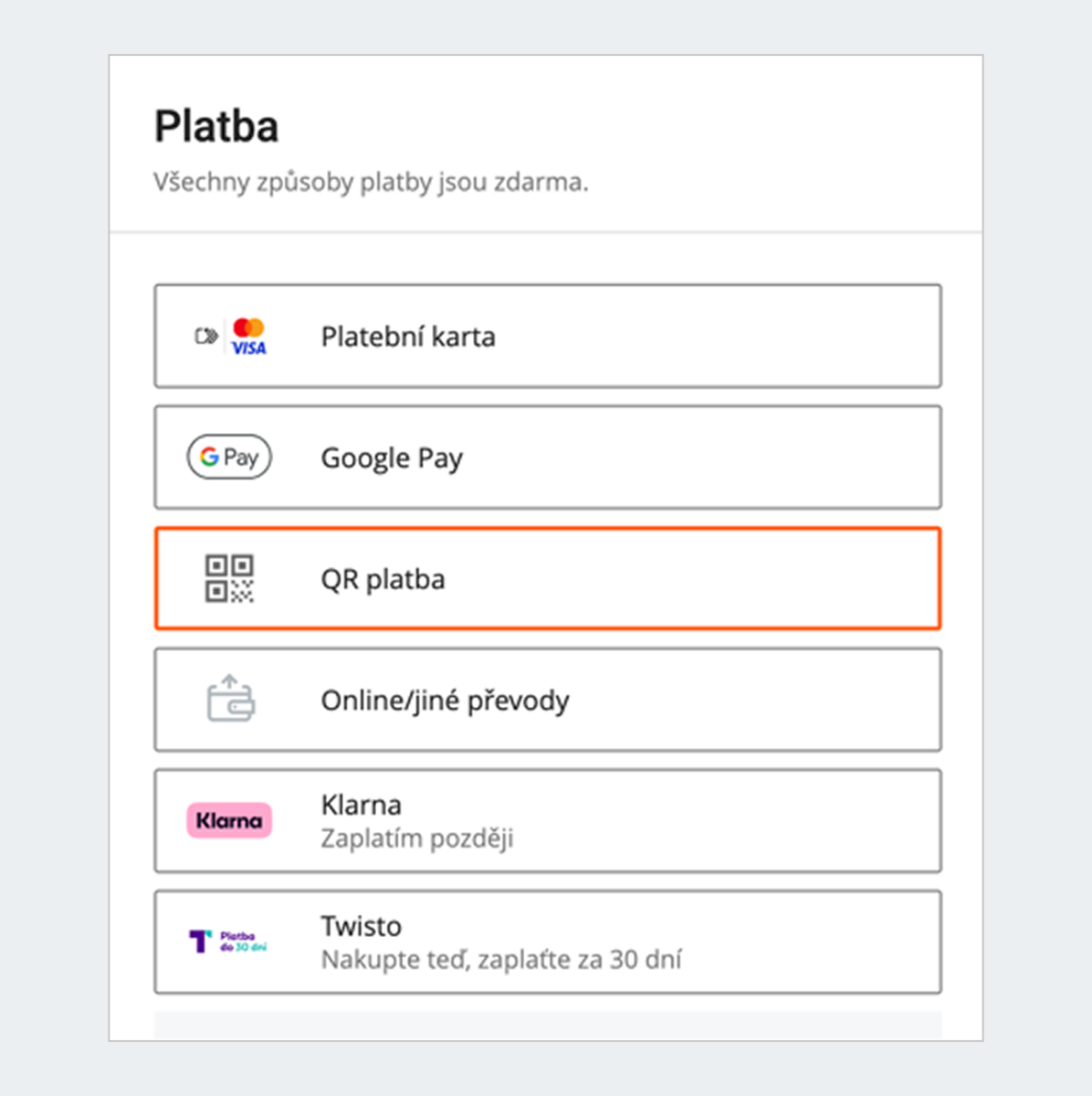The height and width of the screenshot is (1096, 1092).
Task: Click the G Pay logo badge
Action: (228, 457)
